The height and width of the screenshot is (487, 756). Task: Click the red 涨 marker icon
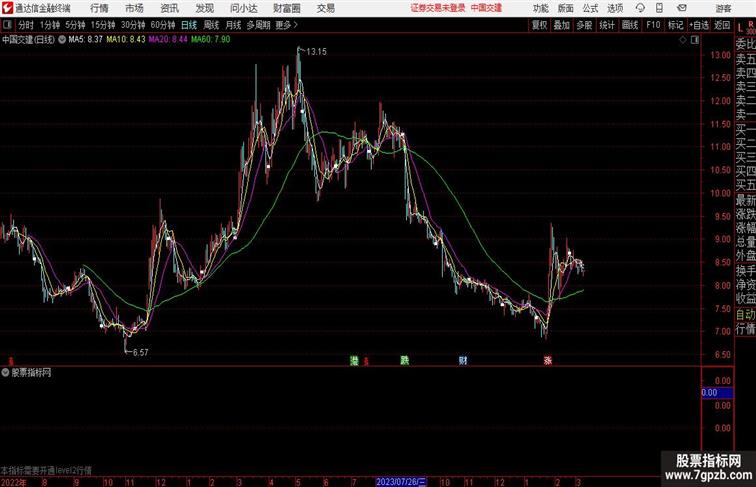[548, 360]
